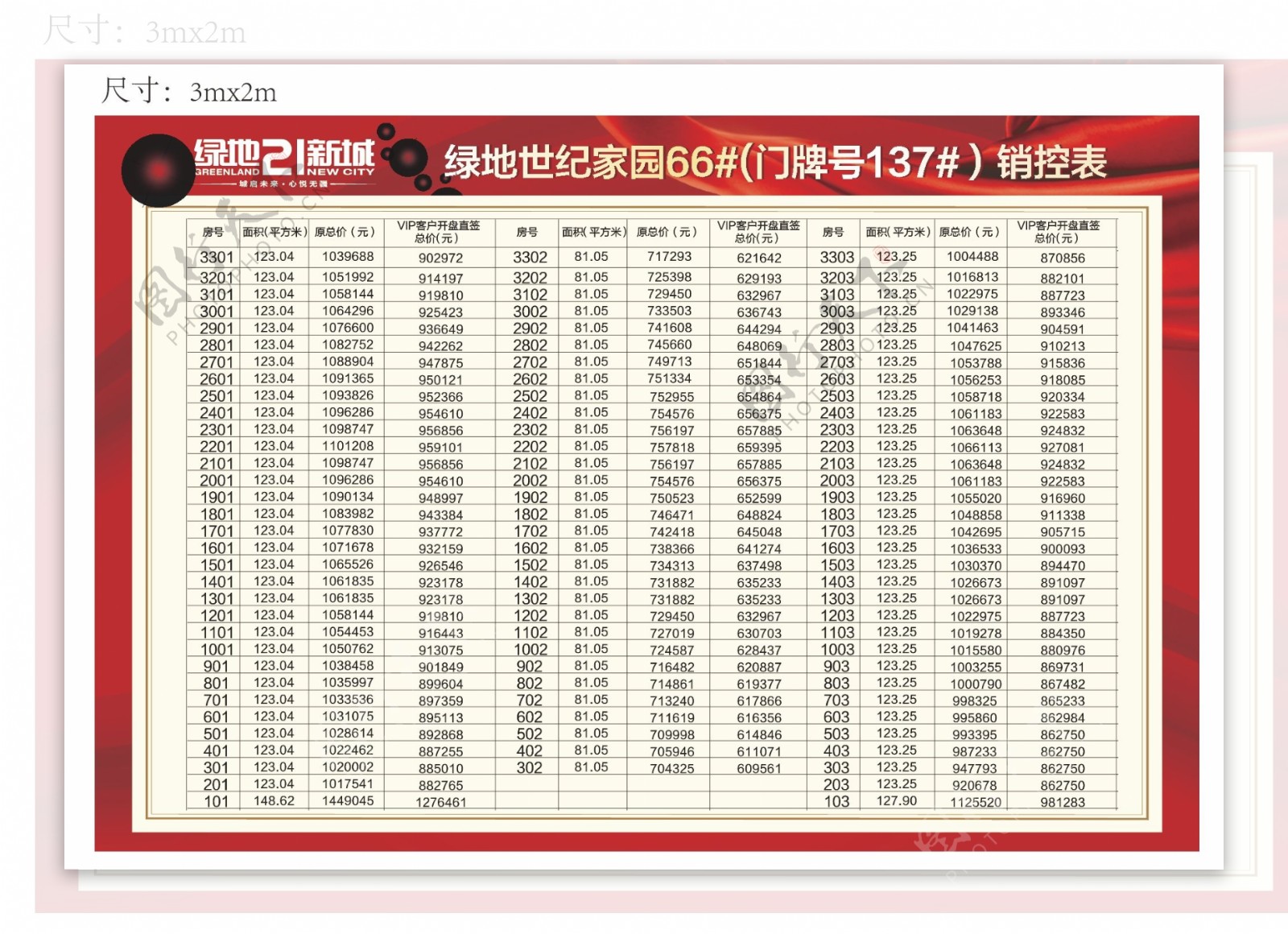Click VIP price 927081 for room 2203
1288x934 pixels.
pyautogui.click(x=1063, y=448)
